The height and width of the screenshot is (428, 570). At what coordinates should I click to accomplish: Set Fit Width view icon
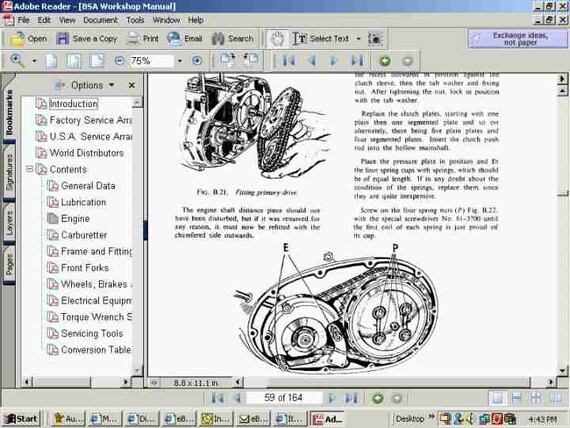[97, 61]
